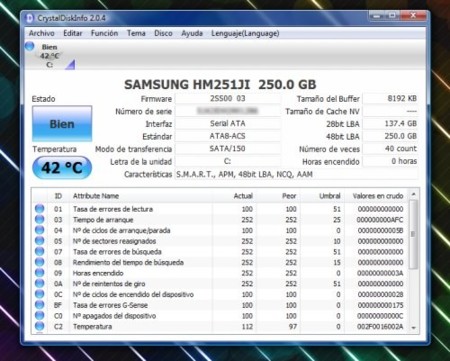Click the ID column header

point(58,196)
